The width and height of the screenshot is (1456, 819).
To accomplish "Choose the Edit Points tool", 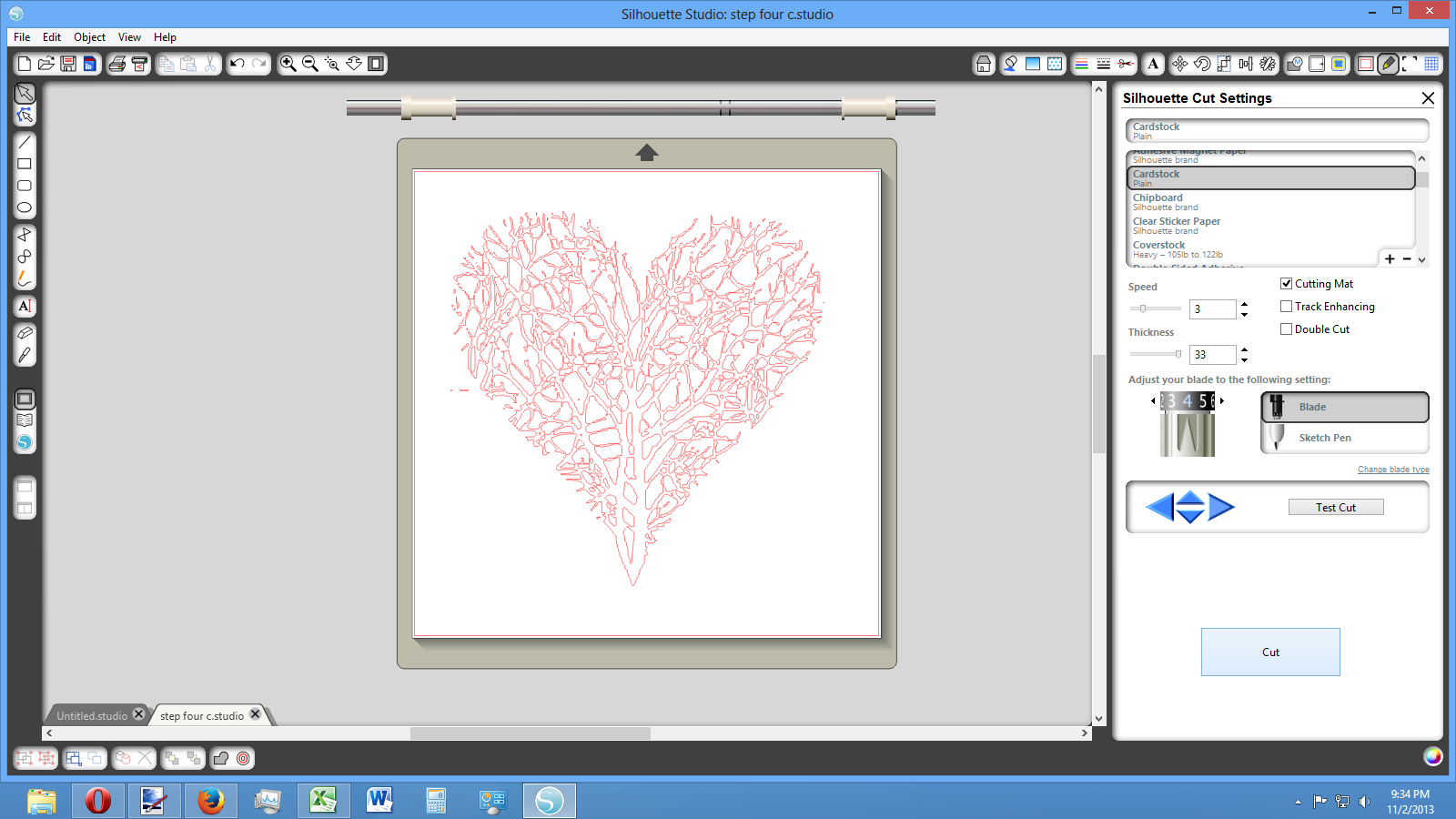I will click(25, 116).
